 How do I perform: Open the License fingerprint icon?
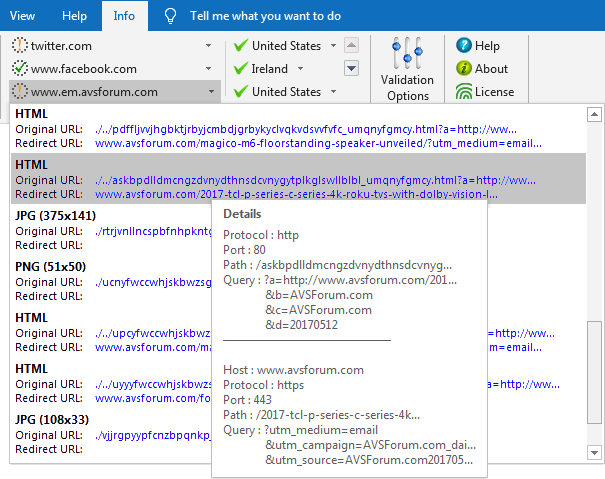pyautogui.click(x=464, y=92)
